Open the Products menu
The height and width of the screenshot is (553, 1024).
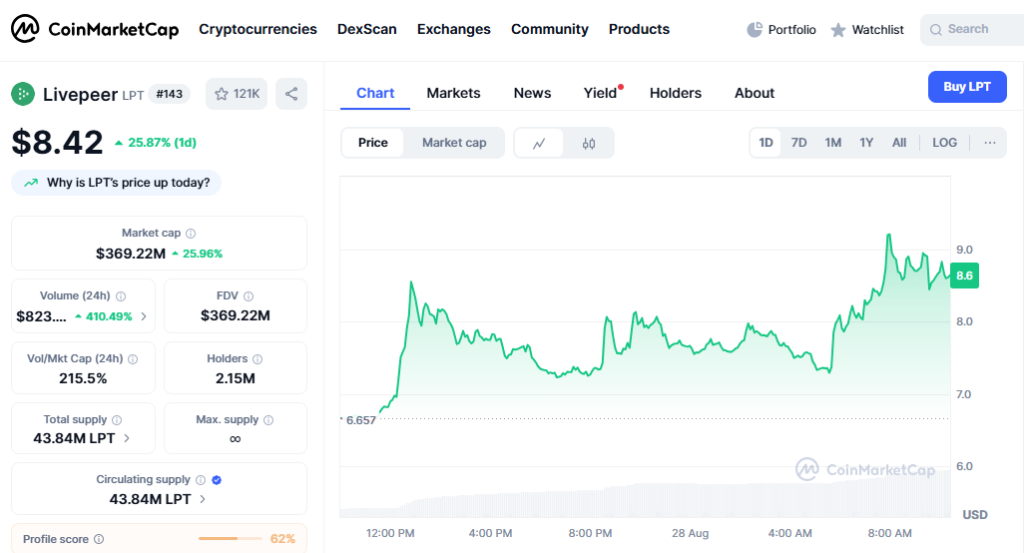click(x=639, y=29)
